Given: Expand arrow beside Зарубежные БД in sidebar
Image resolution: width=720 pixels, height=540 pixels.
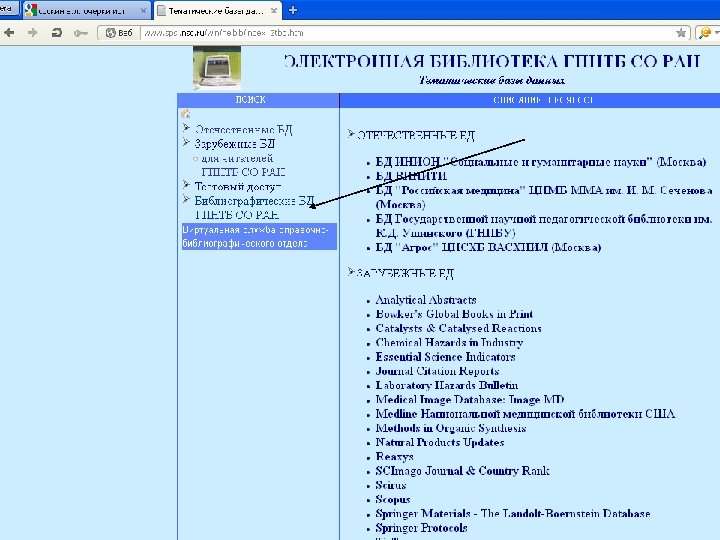Looking at the screenshot, I should [x=186, y=142].
